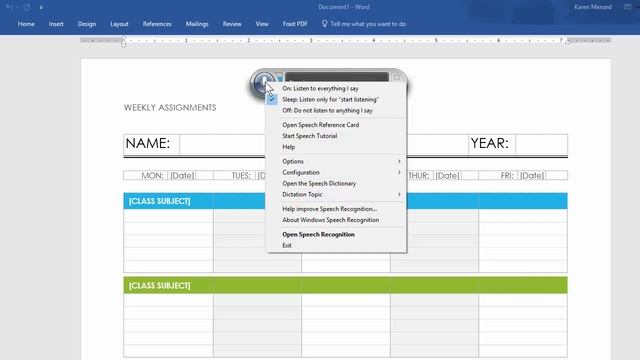
Task: Open the References tab
Action: (x=157, y=24)
